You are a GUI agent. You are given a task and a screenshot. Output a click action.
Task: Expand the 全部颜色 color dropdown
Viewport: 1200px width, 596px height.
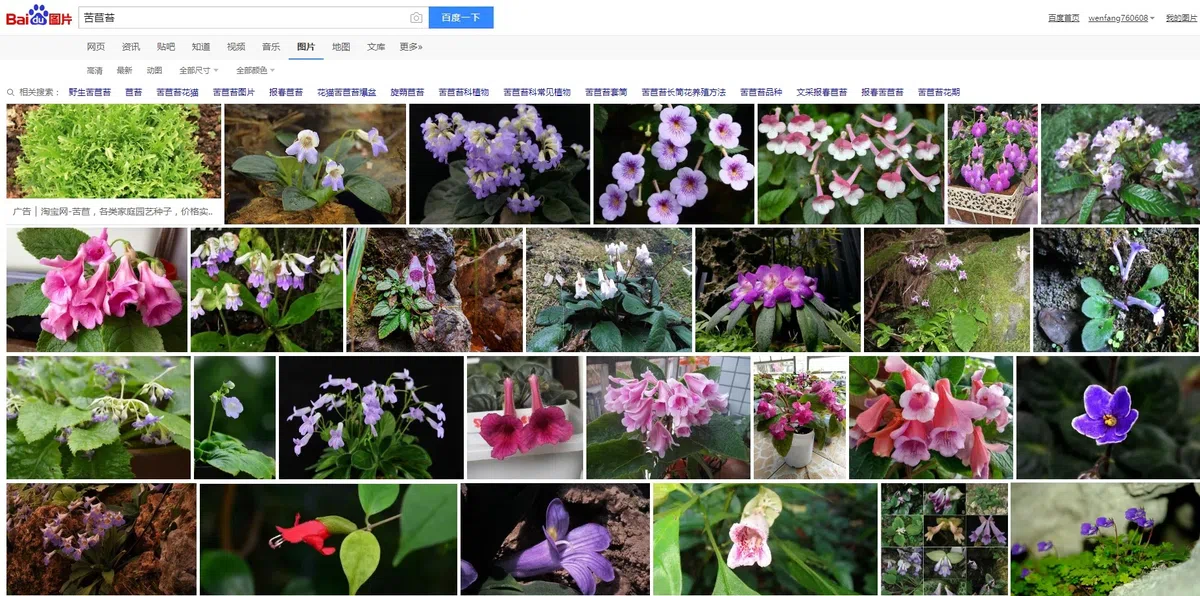tap(254, 71)
